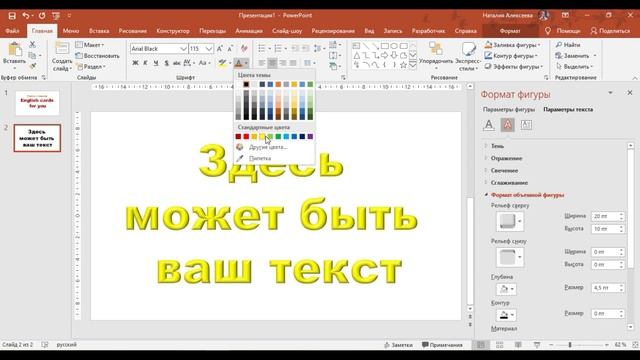Open the Arial Black font name dropdown
This screenshot has height=360, width=640.
coord(183,49)
